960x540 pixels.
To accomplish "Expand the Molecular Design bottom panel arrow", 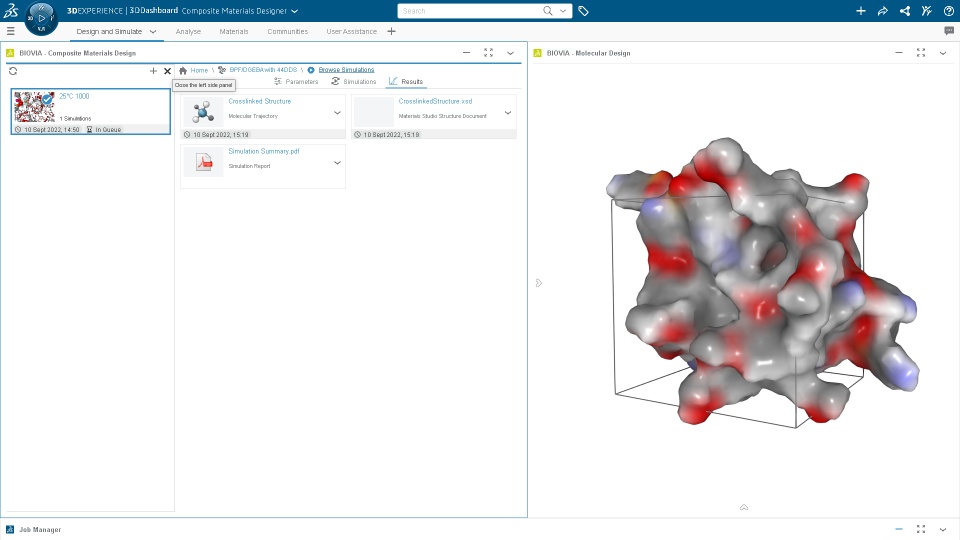I will pyautogui.click(x=744, y=507).
